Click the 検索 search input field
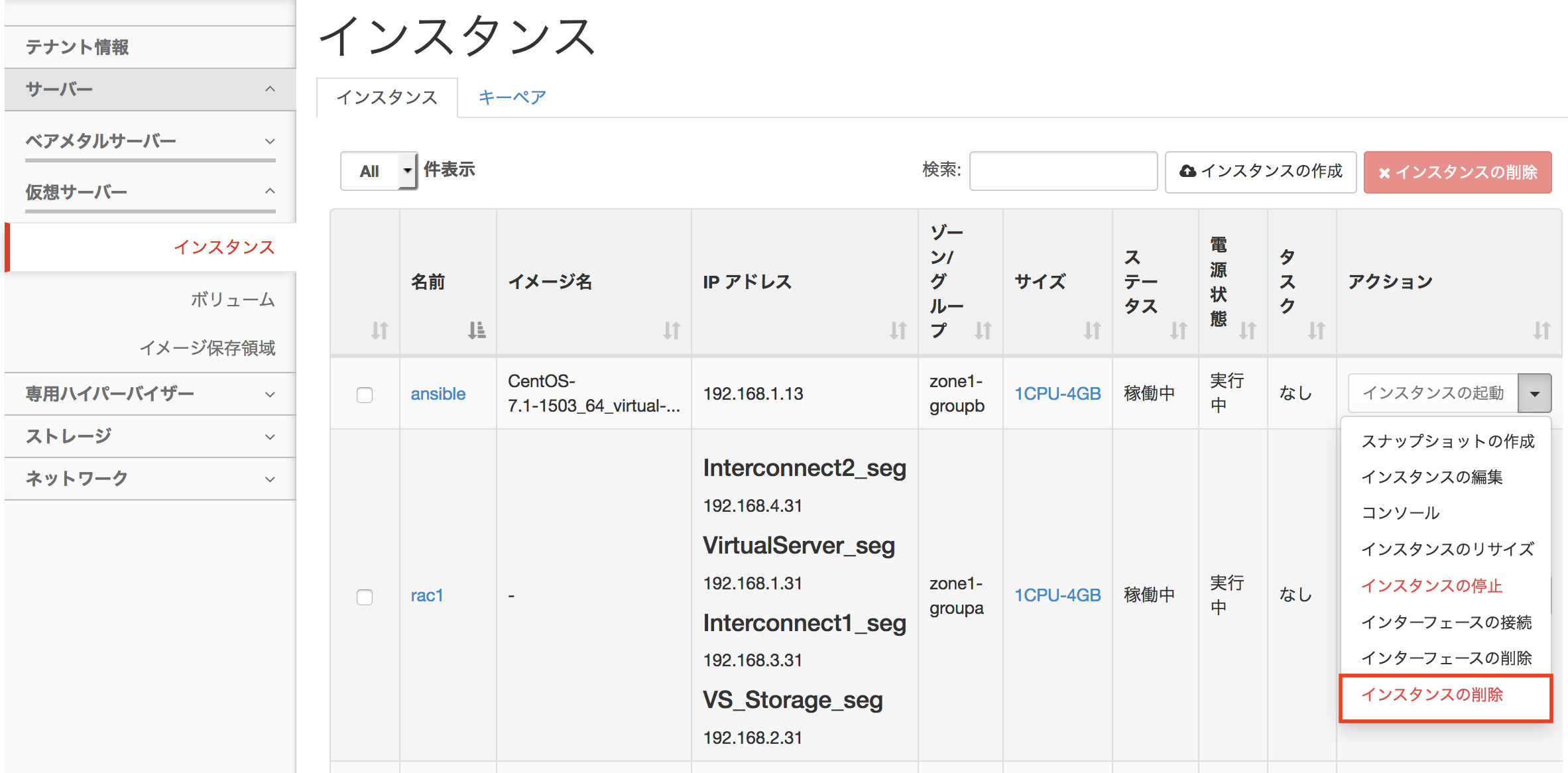1568x773 pixels. point(1063,171)
